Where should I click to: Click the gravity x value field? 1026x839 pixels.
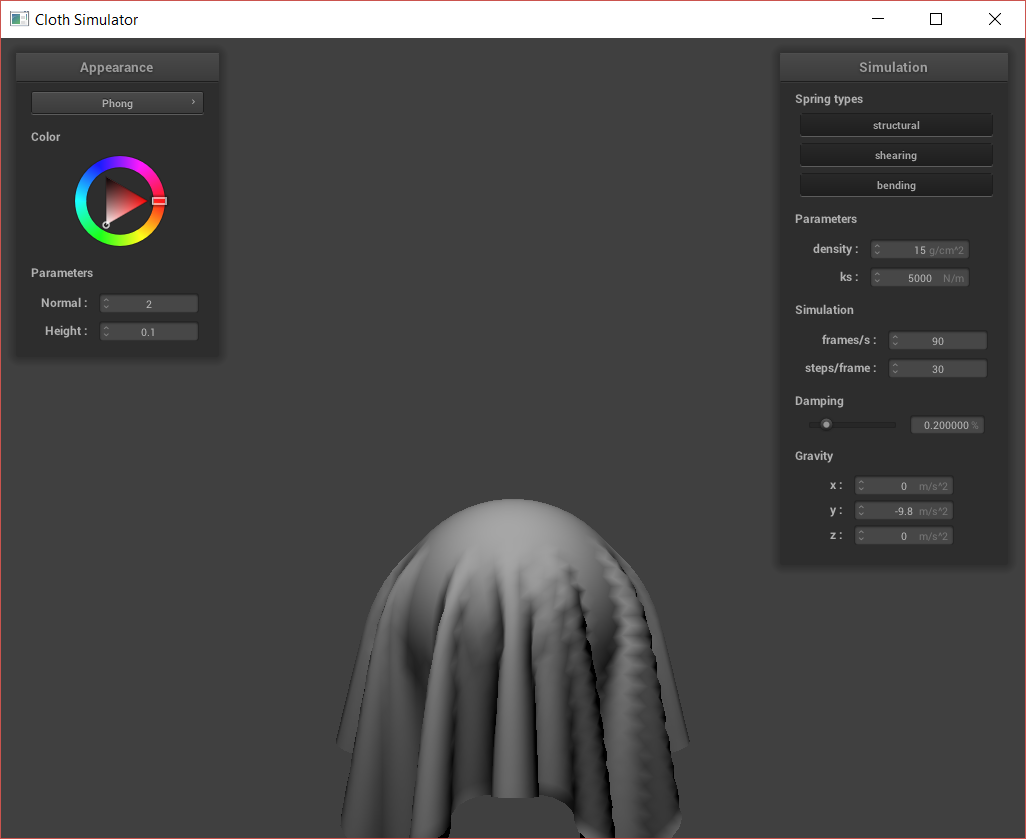tap(904, 486)
